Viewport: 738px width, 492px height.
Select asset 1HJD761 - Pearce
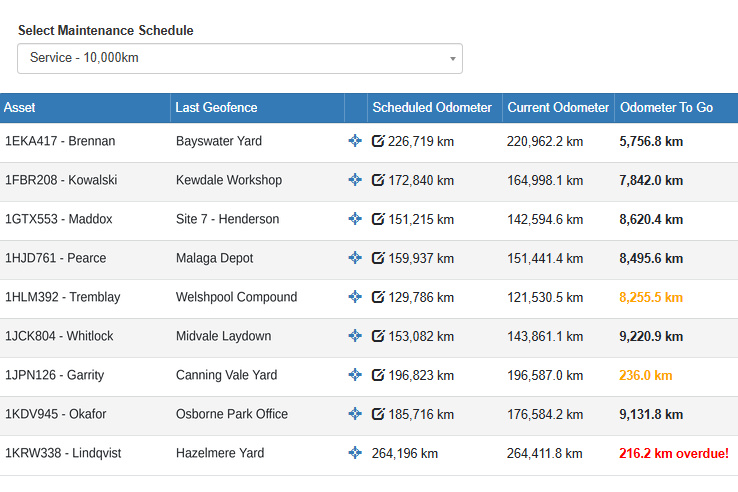coord(56,258)
